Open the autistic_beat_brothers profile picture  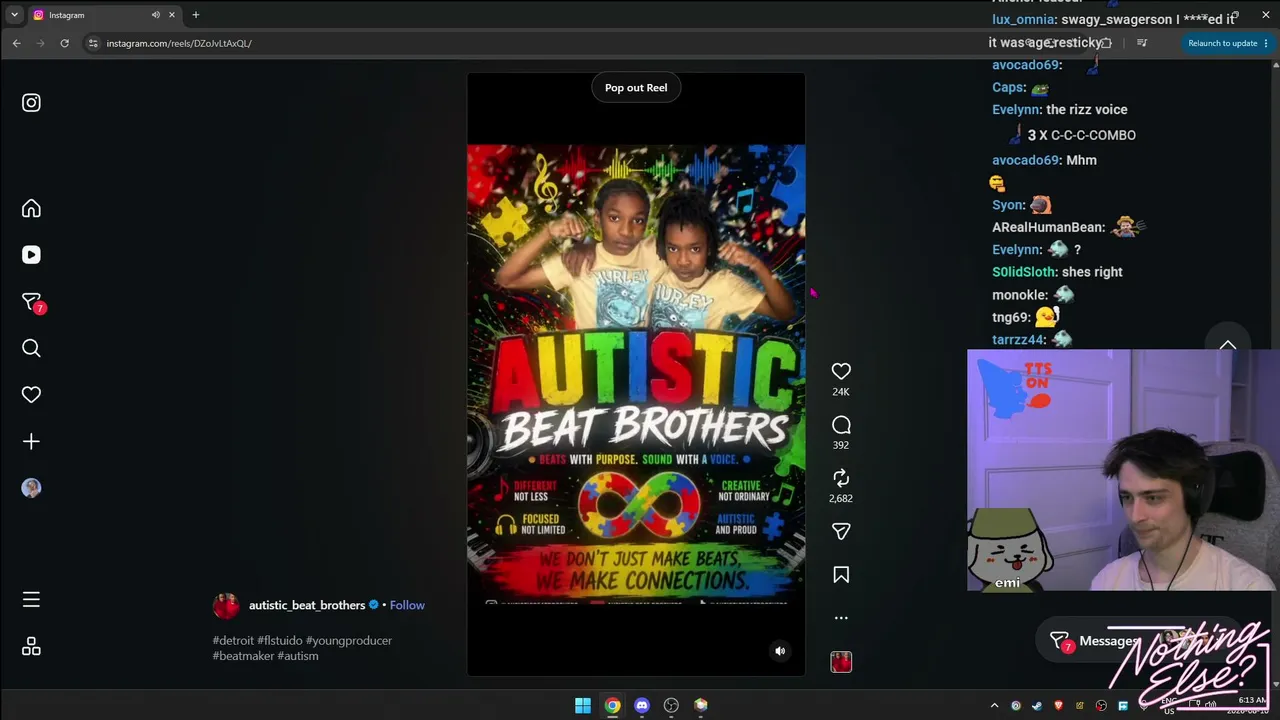226,605
